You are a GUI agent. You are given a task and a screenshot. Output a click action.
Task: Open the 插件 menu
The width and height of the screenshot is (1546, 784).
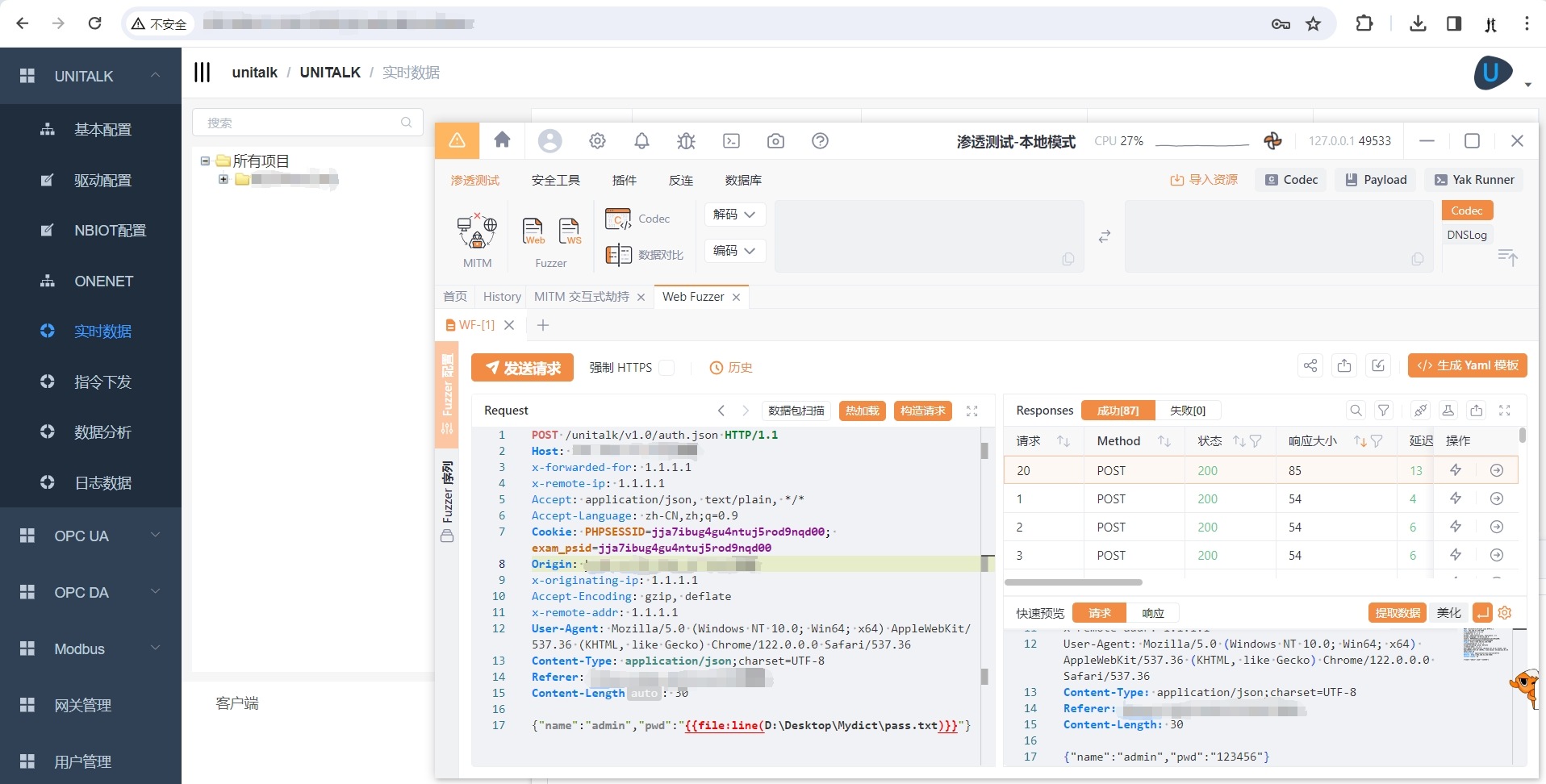coord(625,180)
